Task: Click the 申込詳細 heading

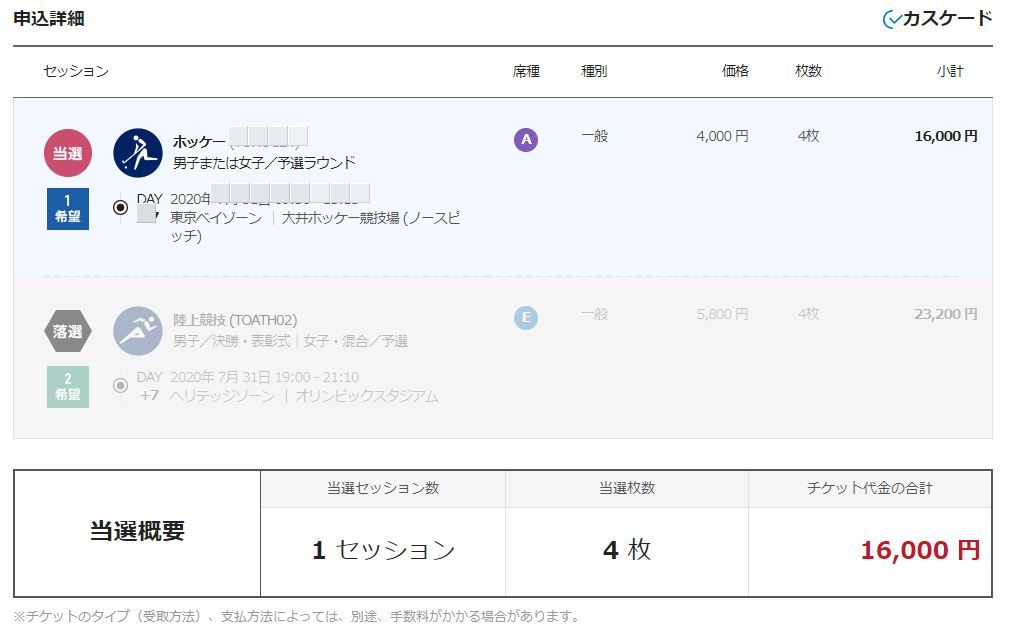Action: point(49,18)
